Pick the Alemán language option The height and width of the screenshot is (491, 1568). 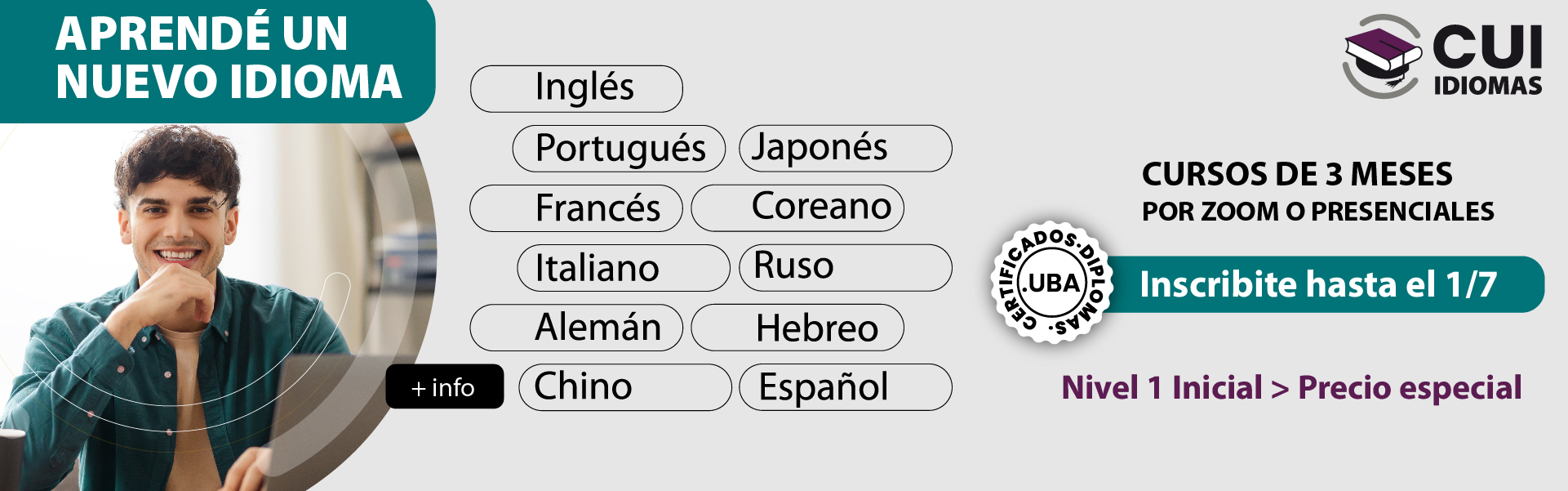pyautogui.click(x=576, y=328)
